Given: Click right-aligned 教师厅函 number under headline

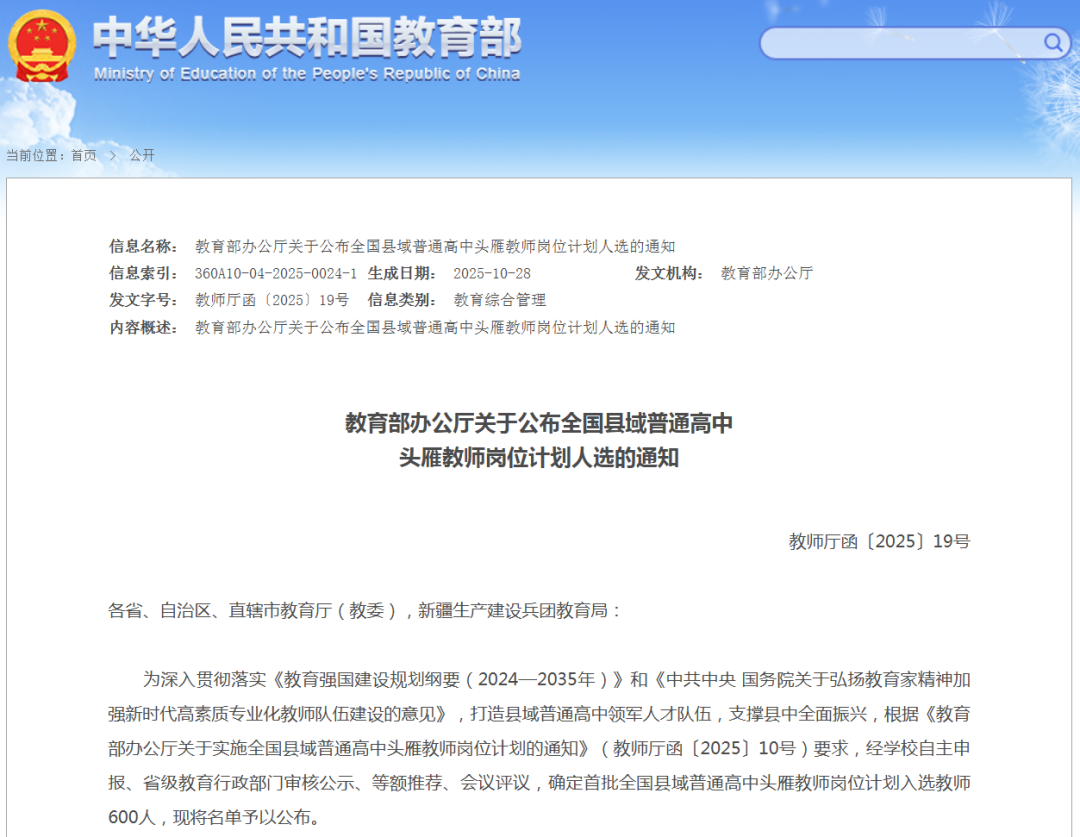Looking at the screenshot, I should 879,541.
